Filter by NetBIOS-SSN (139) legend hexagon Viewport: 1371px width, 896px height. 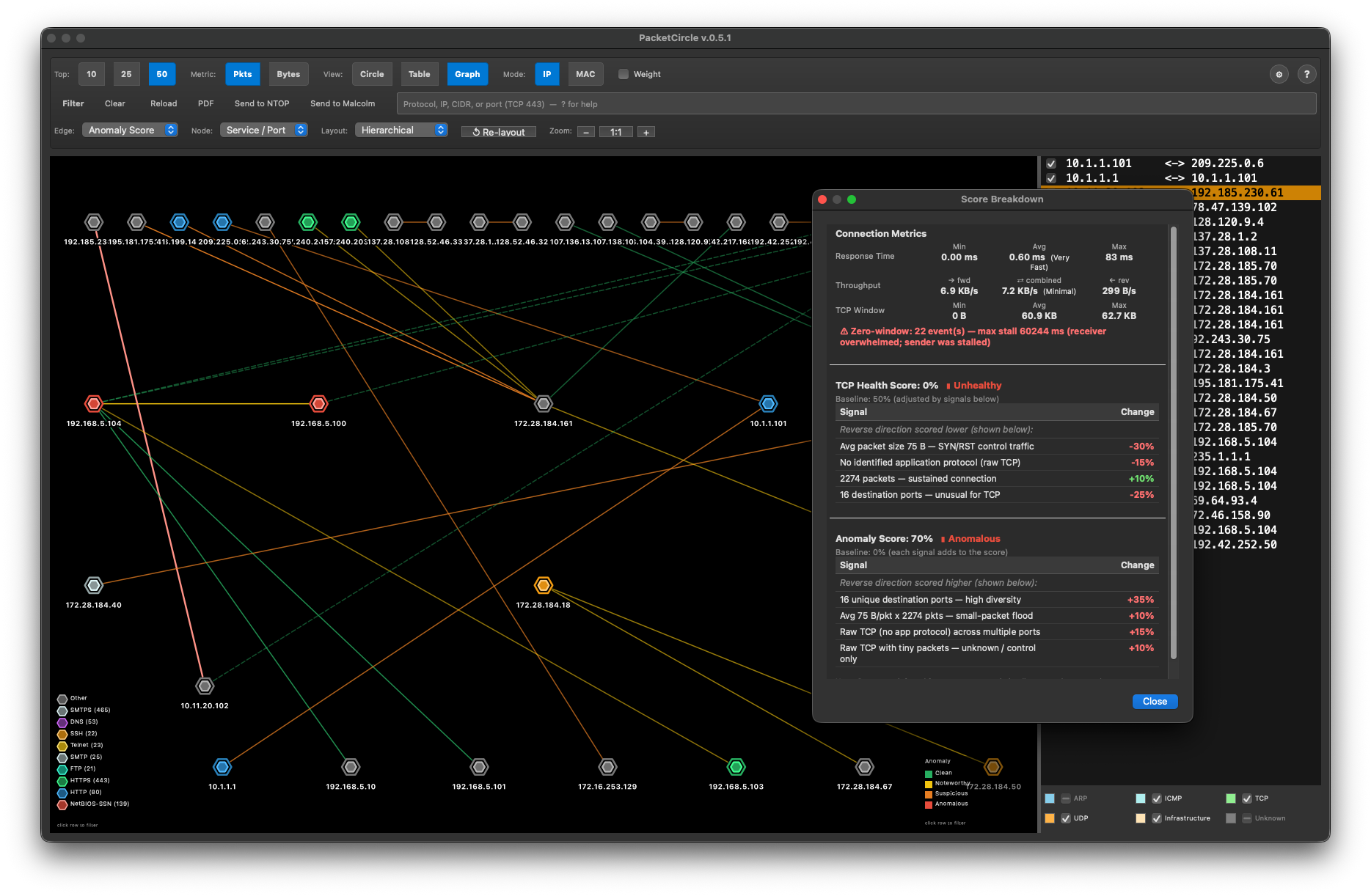click(x=62, y=804)
